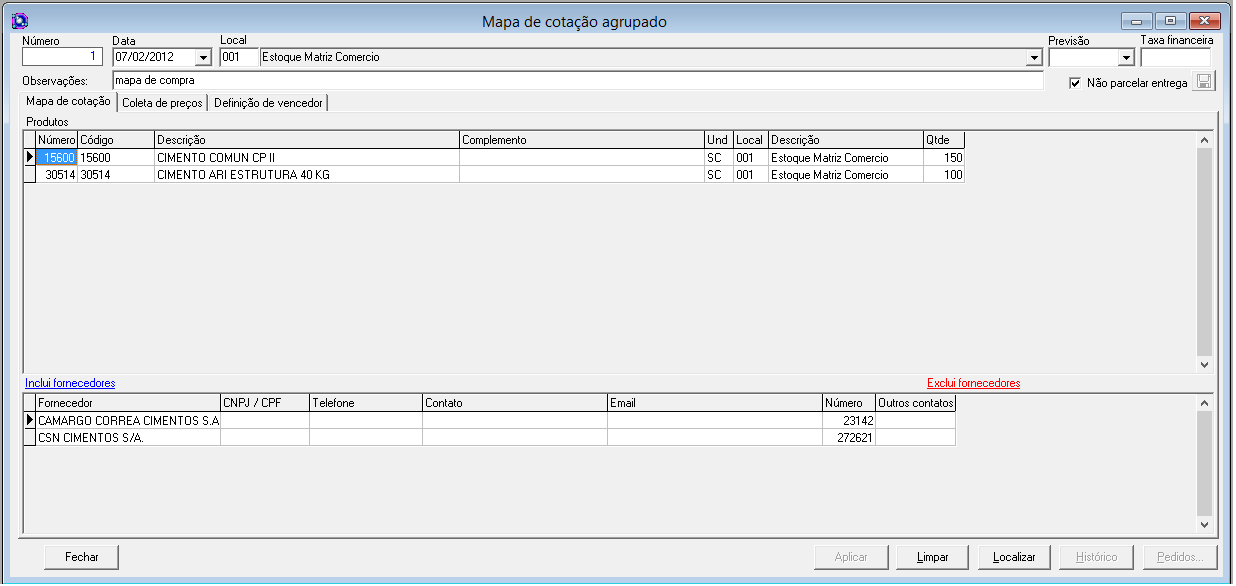Click into the Observações text field

(577, 80)
